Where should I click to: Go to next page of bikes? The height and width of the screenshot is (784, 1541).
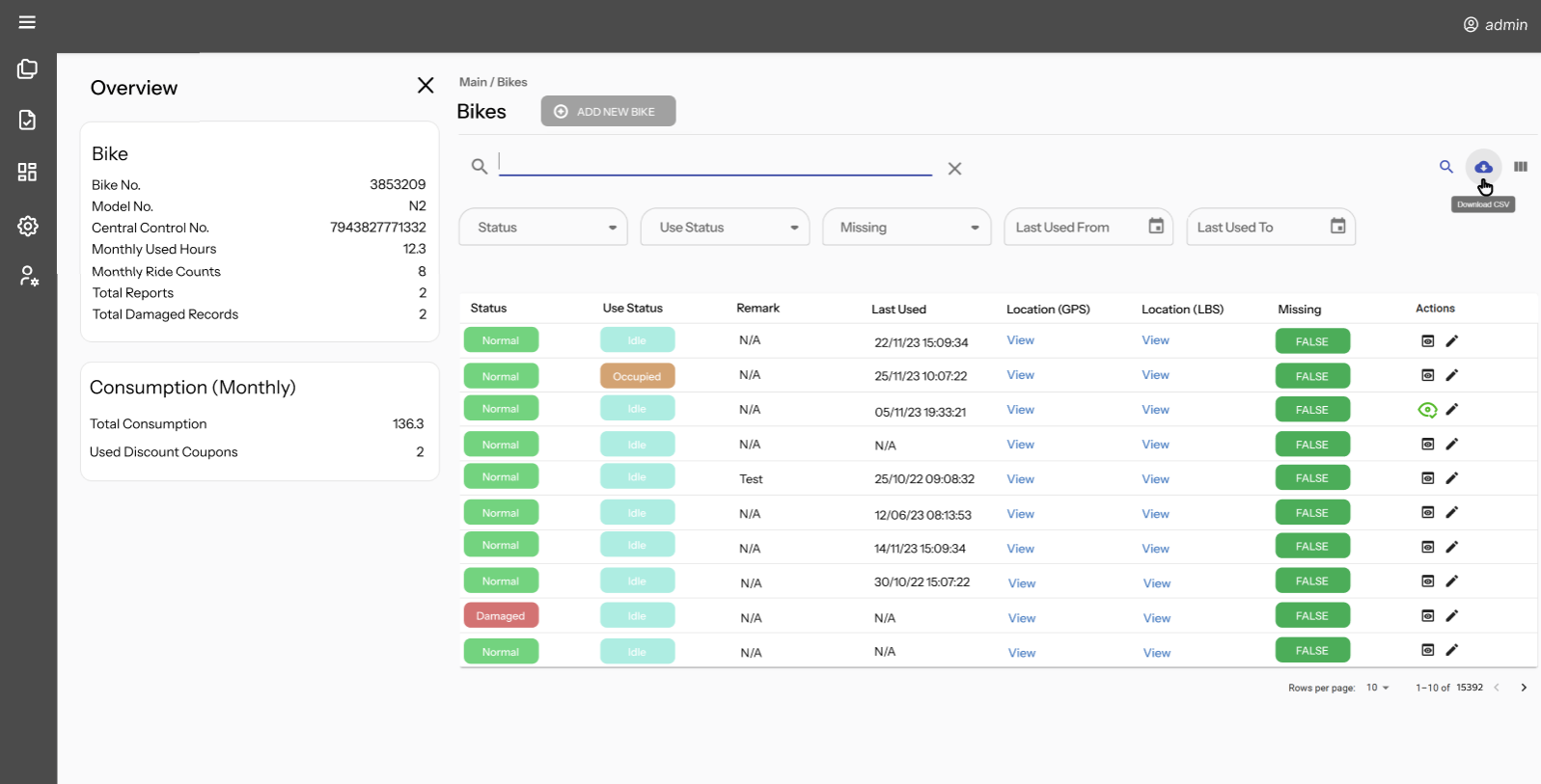point(1524,688)
